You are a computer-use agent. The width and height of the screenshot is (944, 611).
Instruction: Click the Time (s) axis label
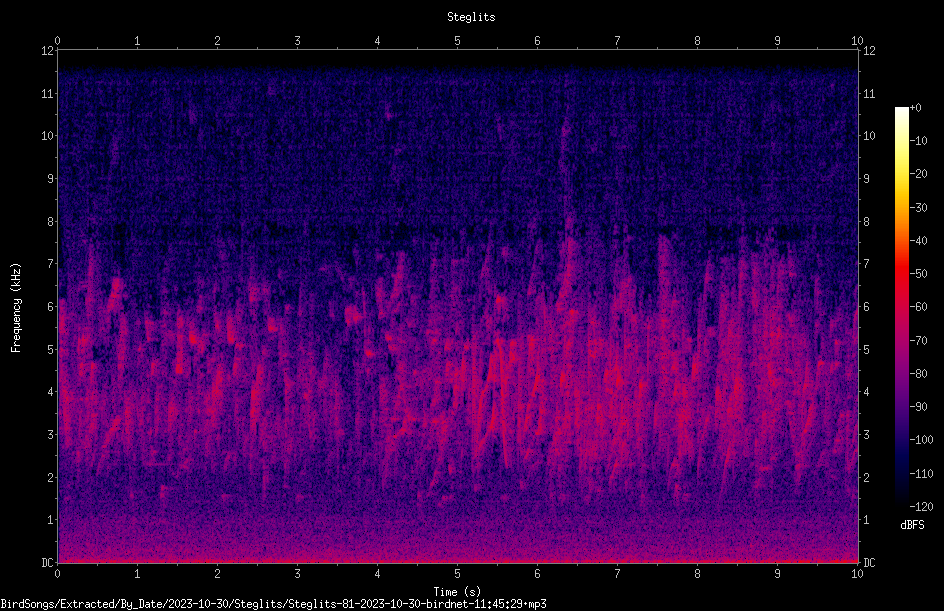[x=457, y=591]
